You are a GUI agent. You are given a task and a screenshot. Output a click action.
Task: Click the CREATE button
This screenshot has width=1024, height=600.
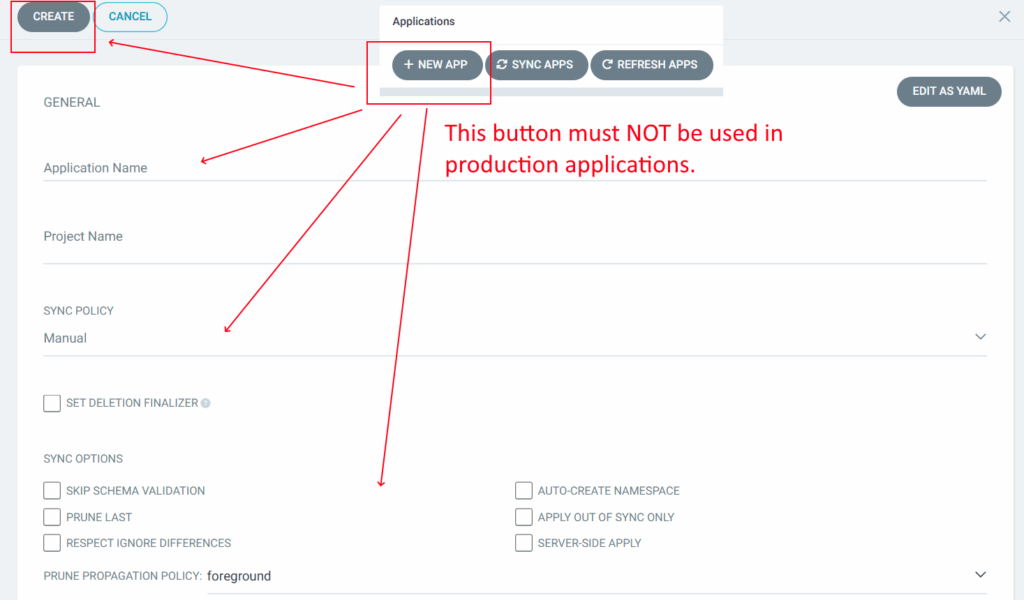coord(53,16)
